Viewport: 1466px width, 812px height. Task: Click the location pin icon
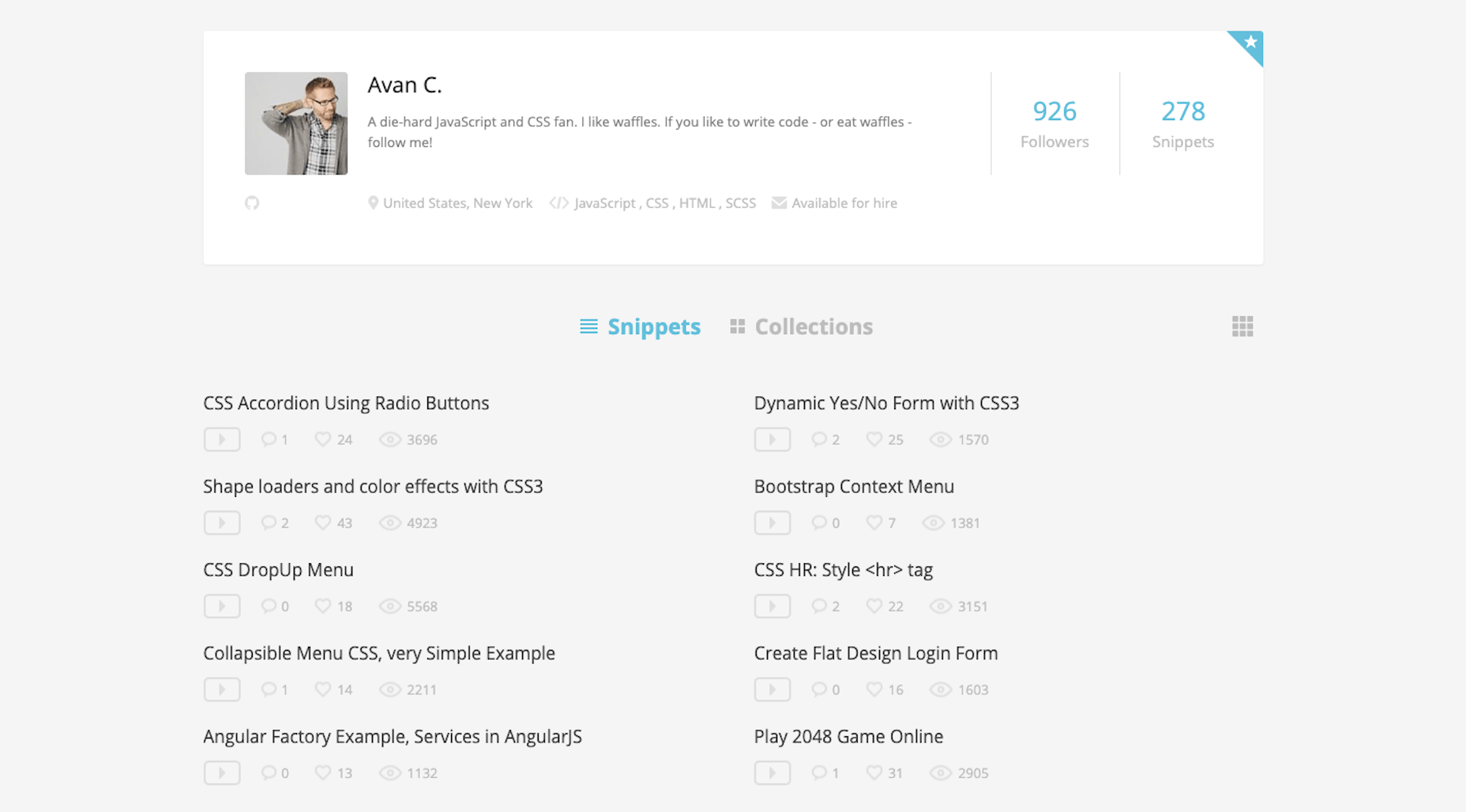[373, 203]
